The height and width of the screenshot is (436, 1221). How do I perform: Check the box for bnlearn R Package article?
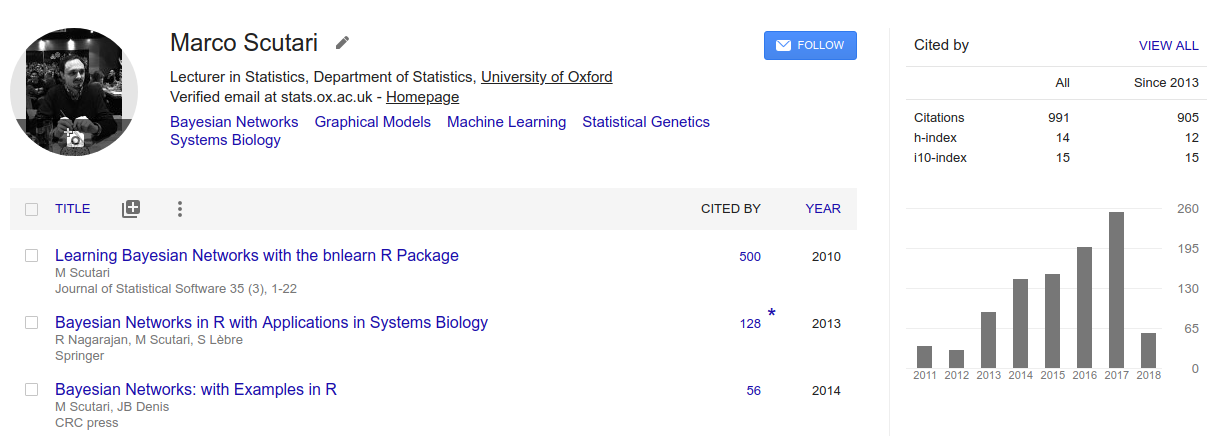coord(32,256)
